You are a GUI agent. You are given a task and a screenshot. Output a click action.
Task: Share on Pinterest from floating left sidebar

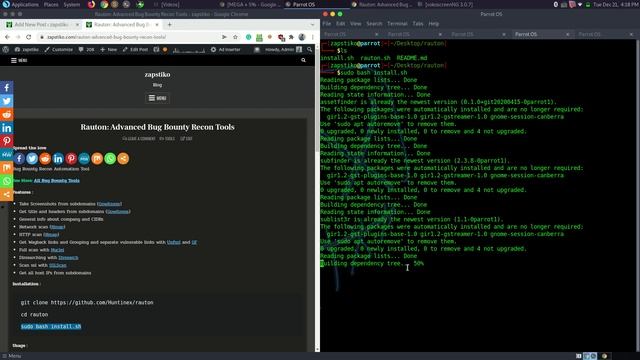point(7,141)
